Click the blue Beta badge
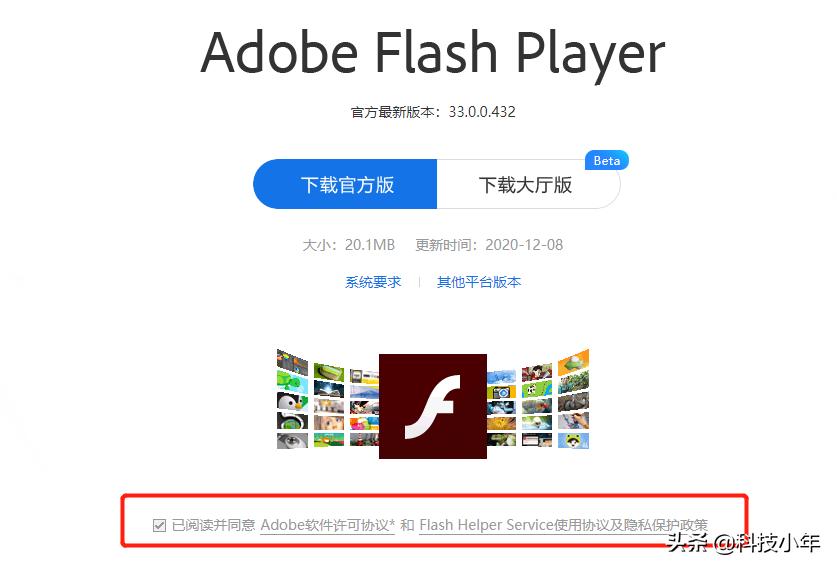This screenshot has height=570, width=837. pos(607,161)
